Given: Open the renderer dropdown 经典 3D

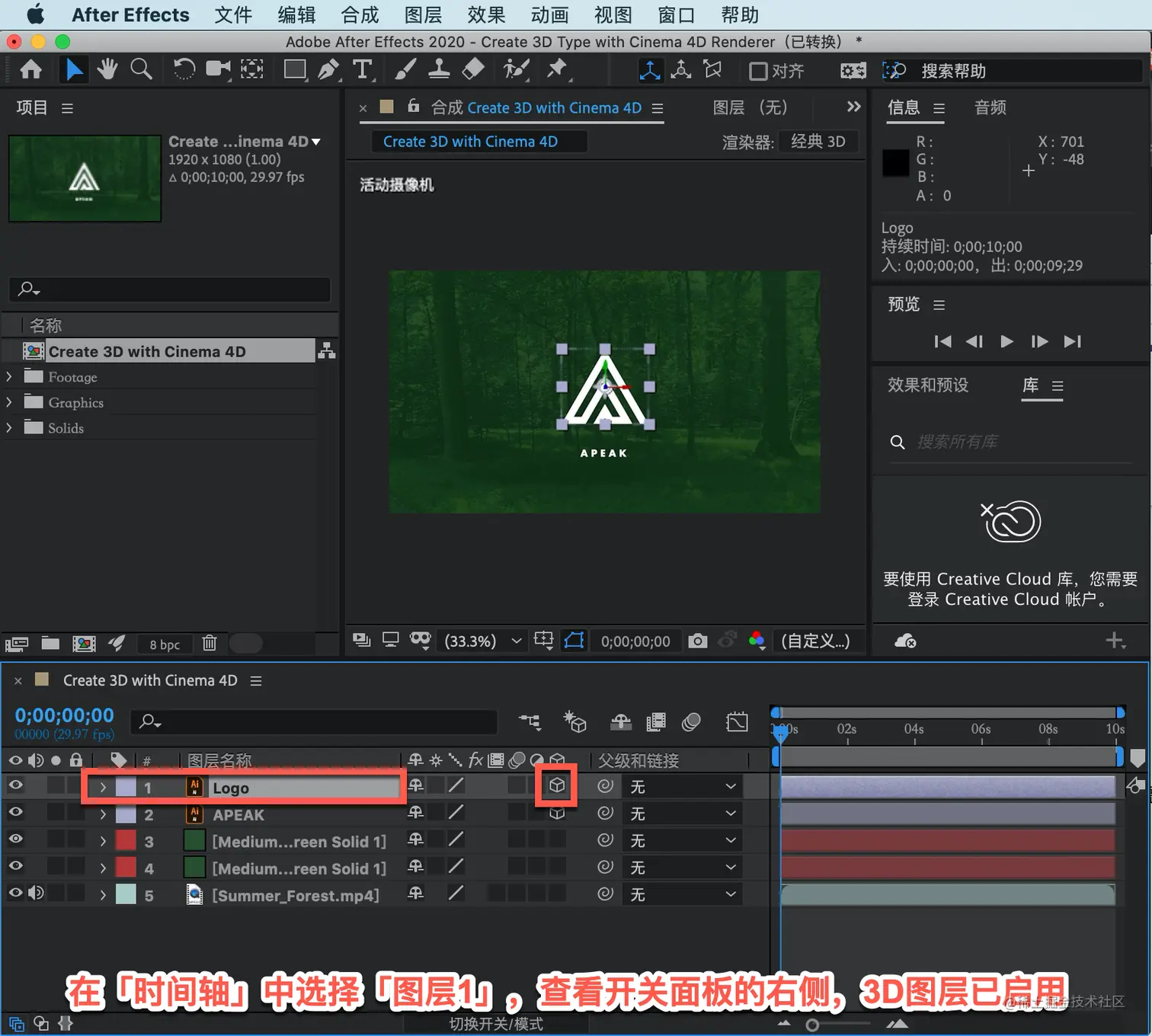Looking at the screenshot, I should click(818, 142).
